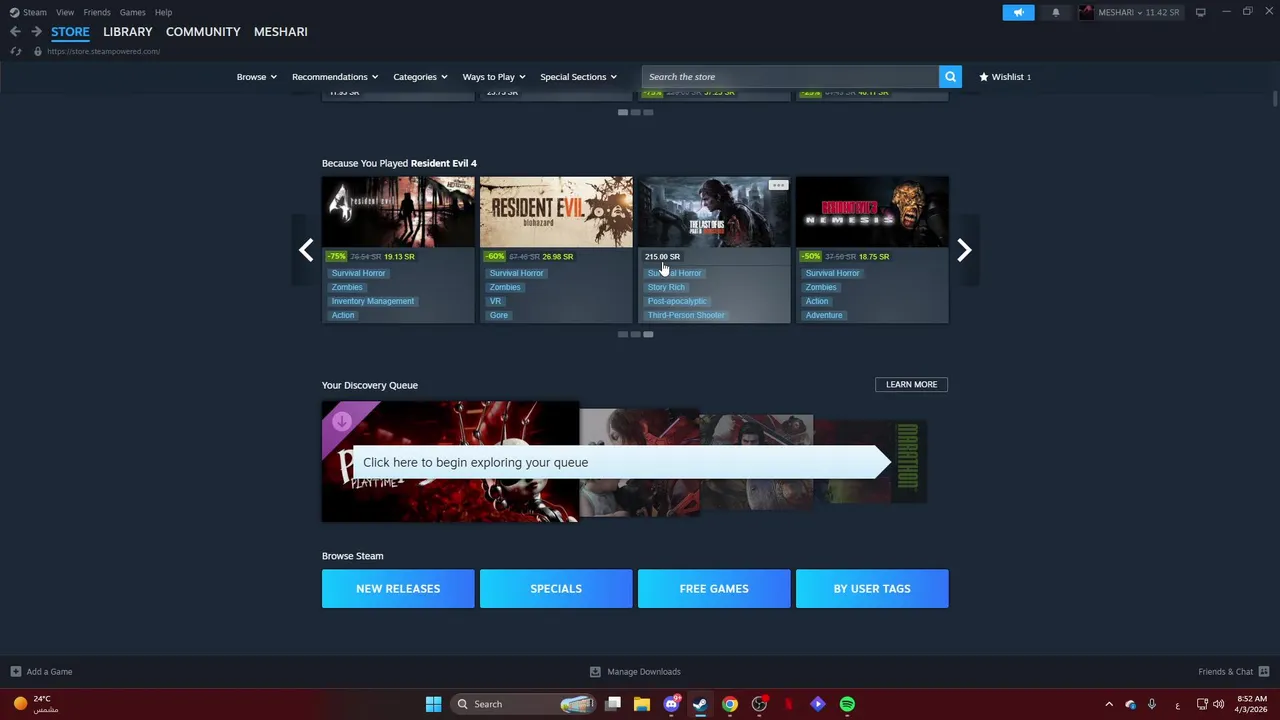
Task: Click the volume speaker tray icon
Action: [x=1219, y=704]
